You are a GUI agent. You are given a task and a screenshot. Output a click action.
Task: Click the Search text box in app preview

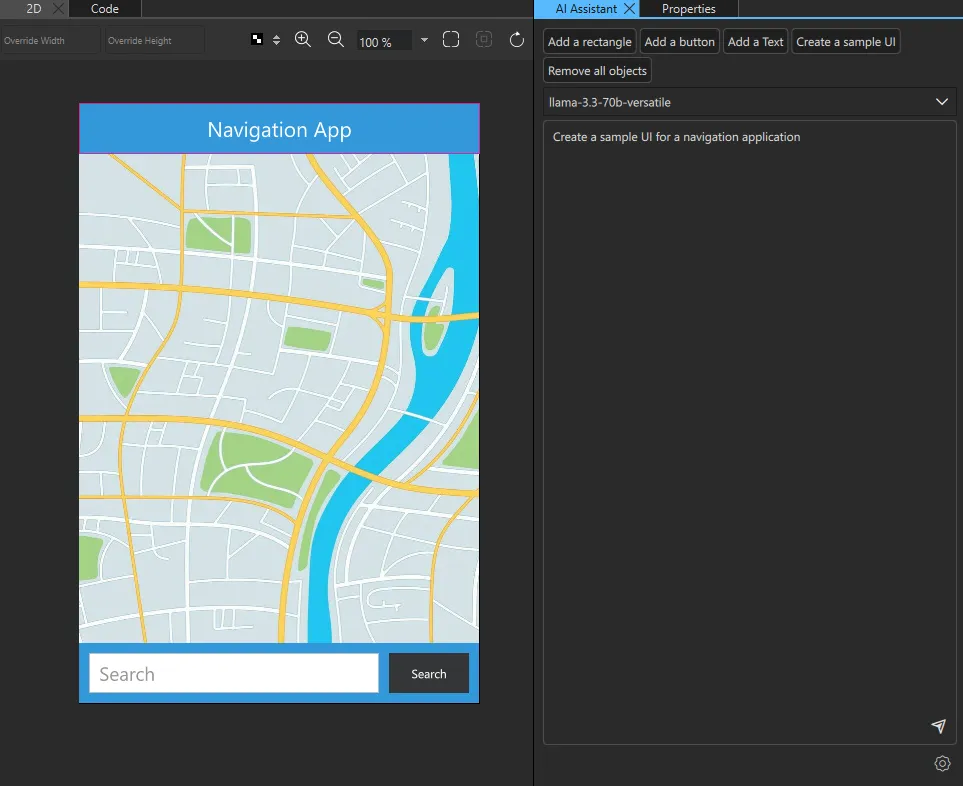[234, 674]
